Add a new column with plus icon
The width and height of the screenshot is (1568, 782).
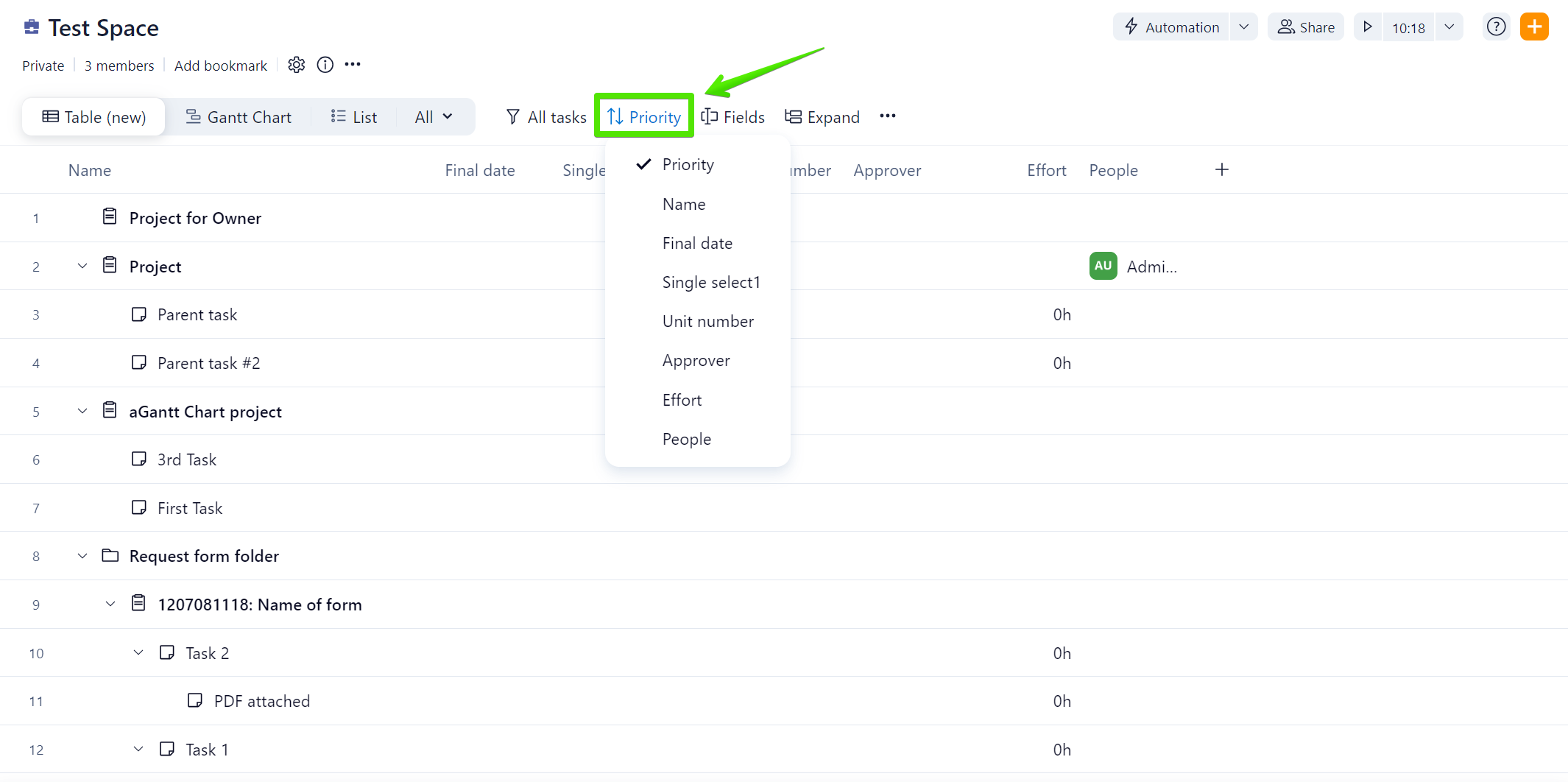(1222, 170)
